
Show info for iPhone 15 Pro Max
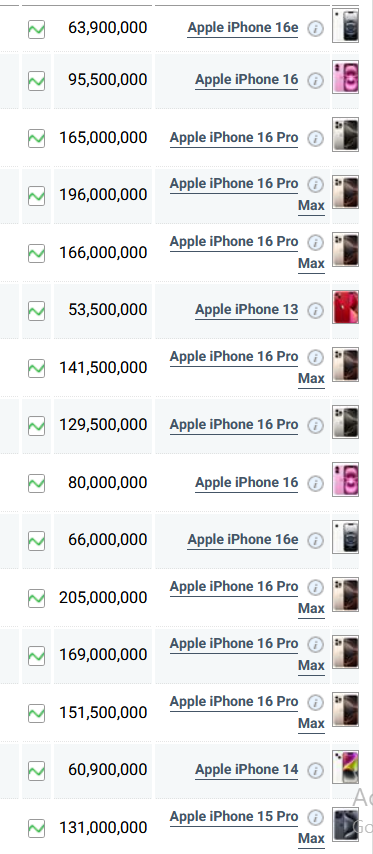click(315, 818)
